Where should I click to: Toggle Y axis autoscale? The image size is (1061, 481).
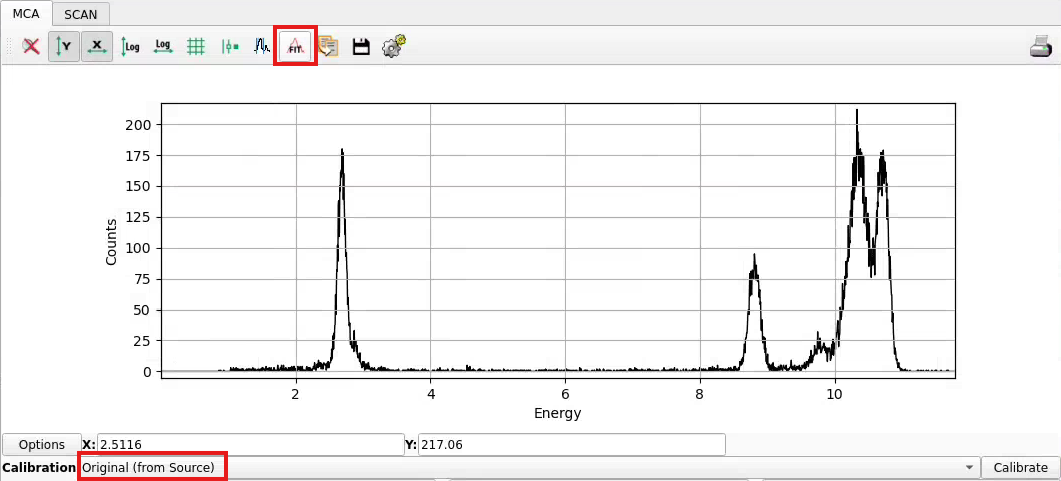click(64, 47)
